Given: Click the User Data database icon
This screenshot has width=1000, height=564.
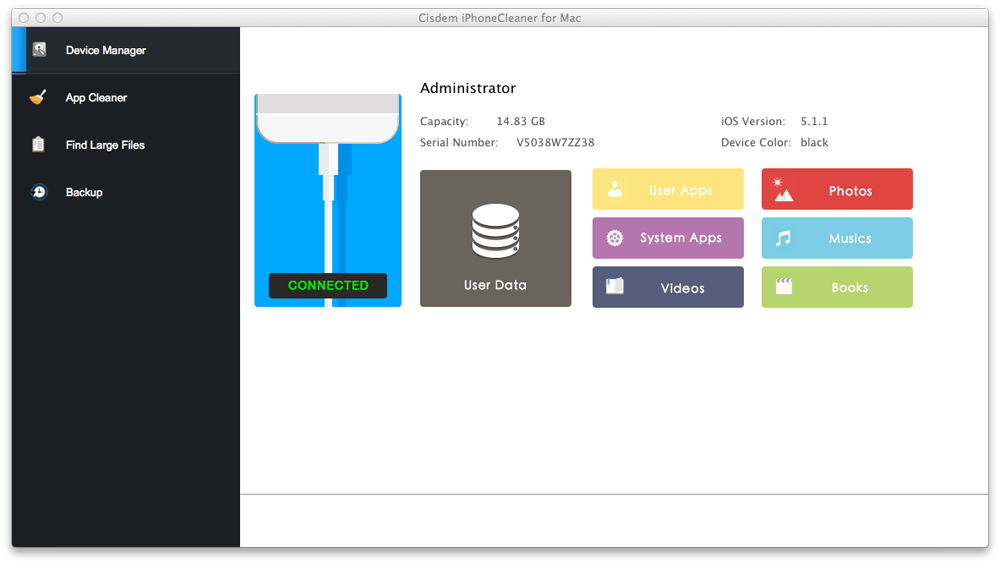Looking at the screenshot, I should 496,231.
